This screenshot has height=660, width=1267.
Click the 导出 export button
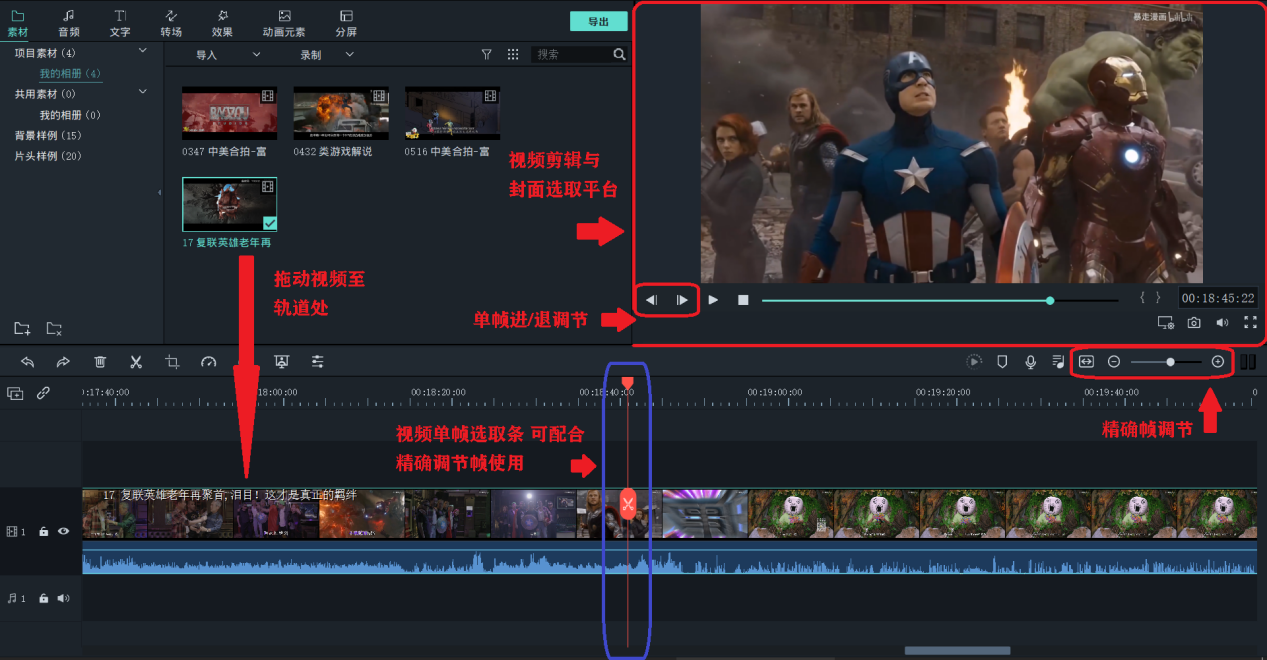pyautogui.click(x=598, y=21)
